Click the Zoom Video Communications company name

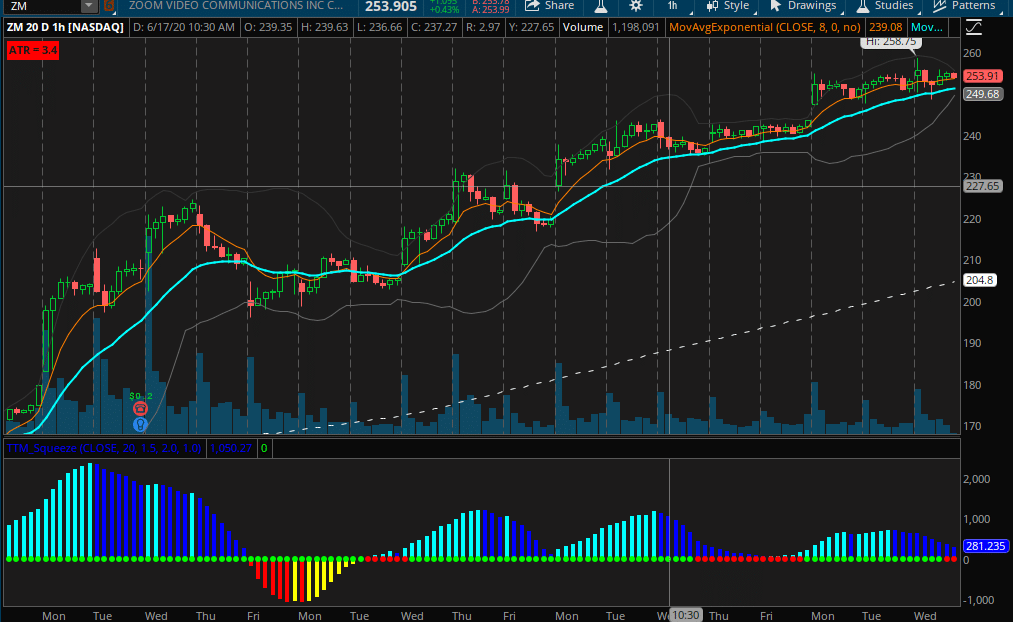coord(236,6)
